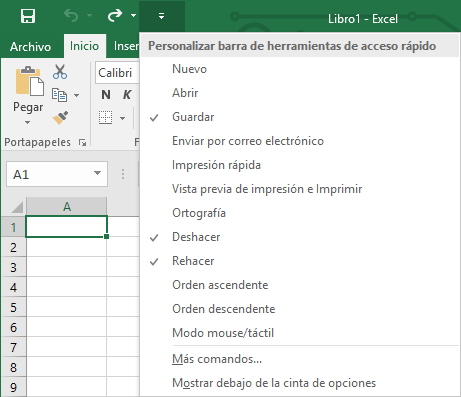Open the Name Box dropdown arrow
The width and height of the screenshot is (461, 397).
point(97,173)
